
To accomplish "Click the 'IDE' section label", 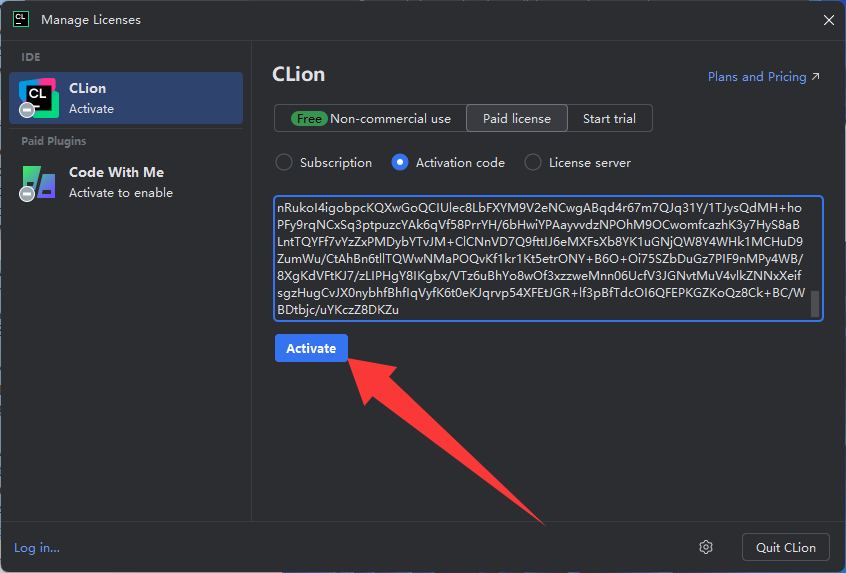I will [31, 57].
